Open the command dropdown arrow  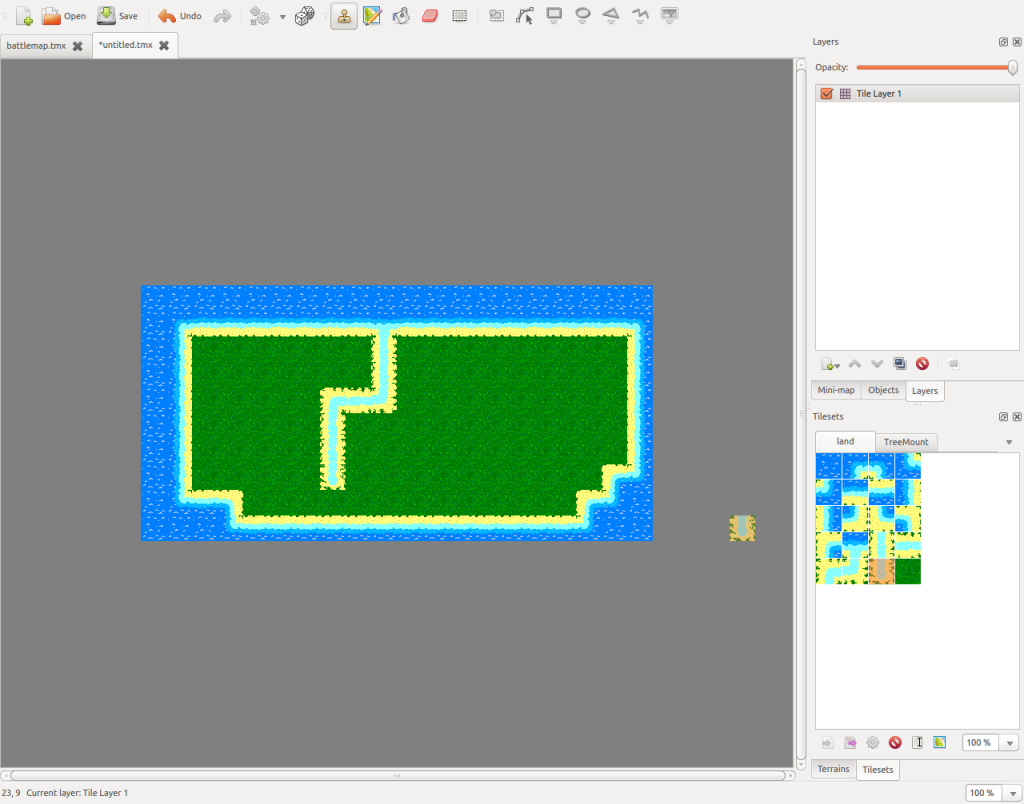coord(283,16)
